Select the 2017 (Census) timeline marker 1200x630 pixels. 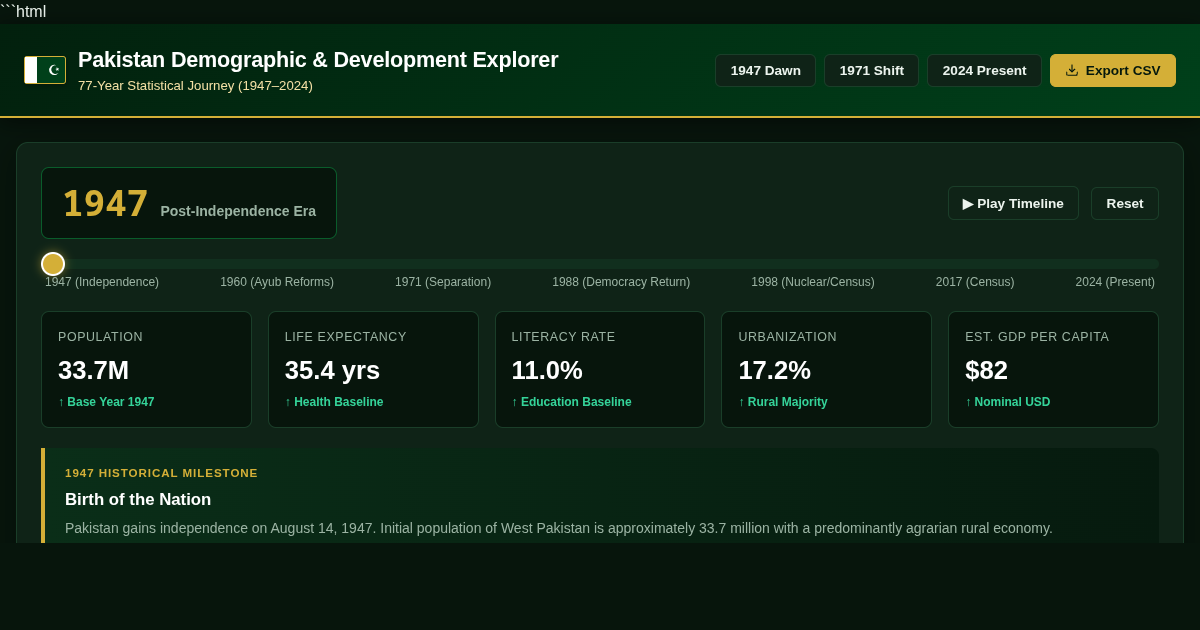click(975, 282)
